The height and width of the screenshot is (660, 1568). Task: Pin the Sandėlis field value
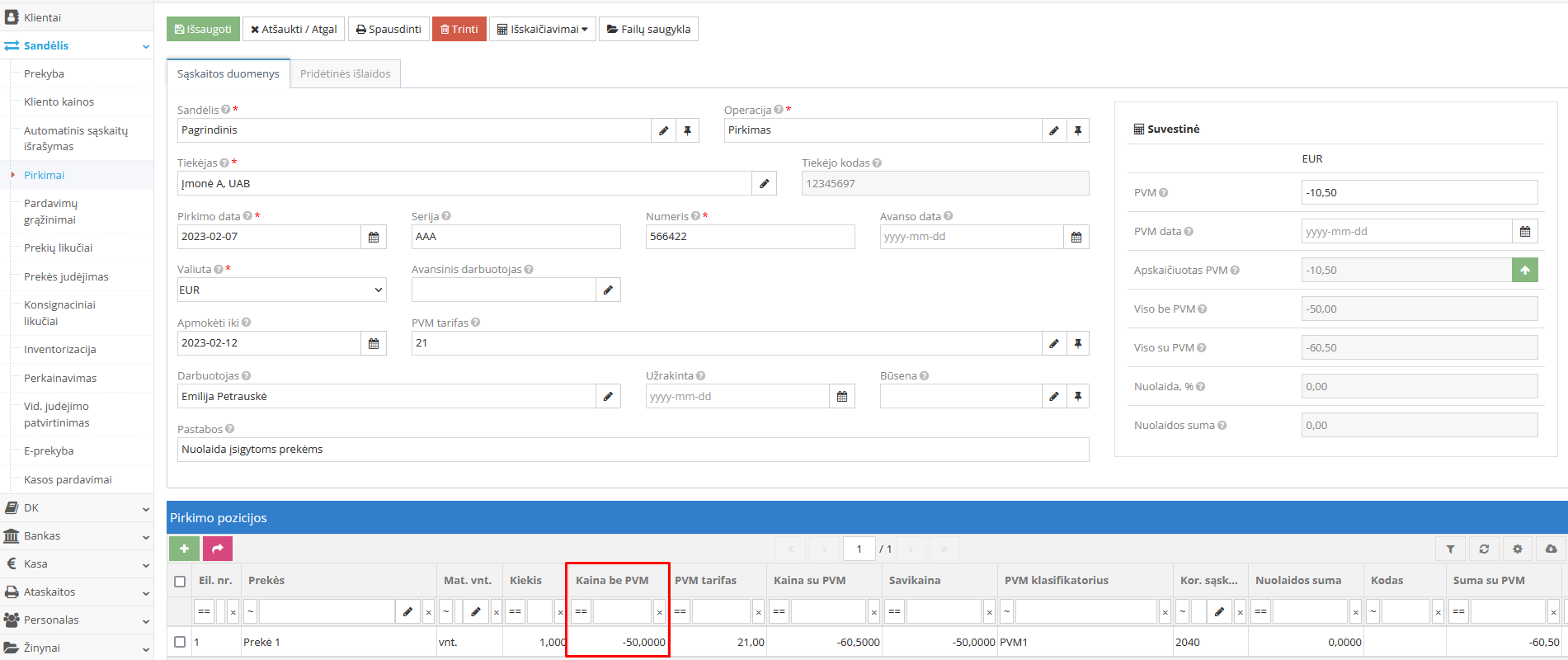(687, 130)
